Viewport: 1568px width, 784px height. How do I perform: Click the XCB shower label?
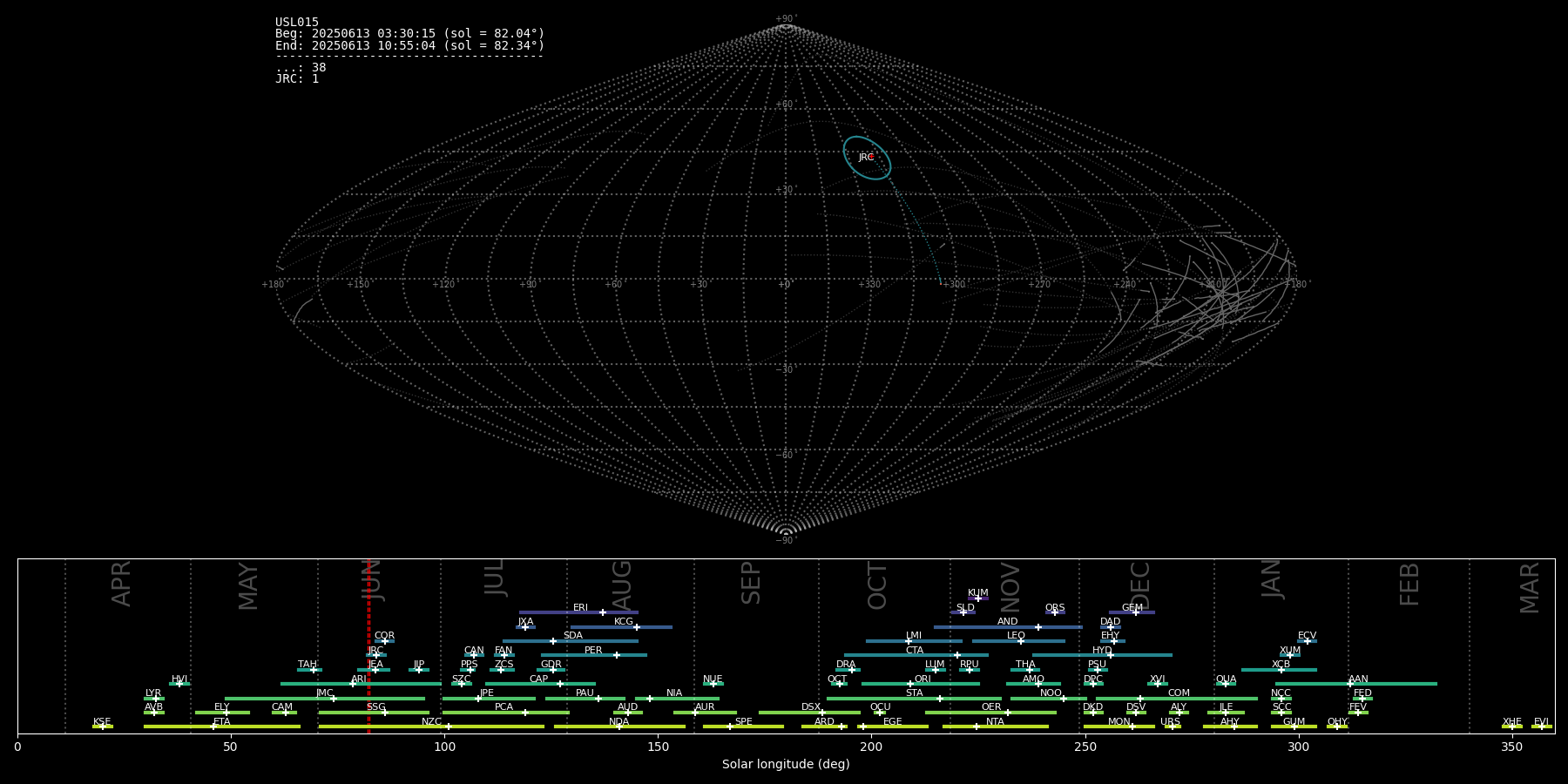(x=1281, y=664)
